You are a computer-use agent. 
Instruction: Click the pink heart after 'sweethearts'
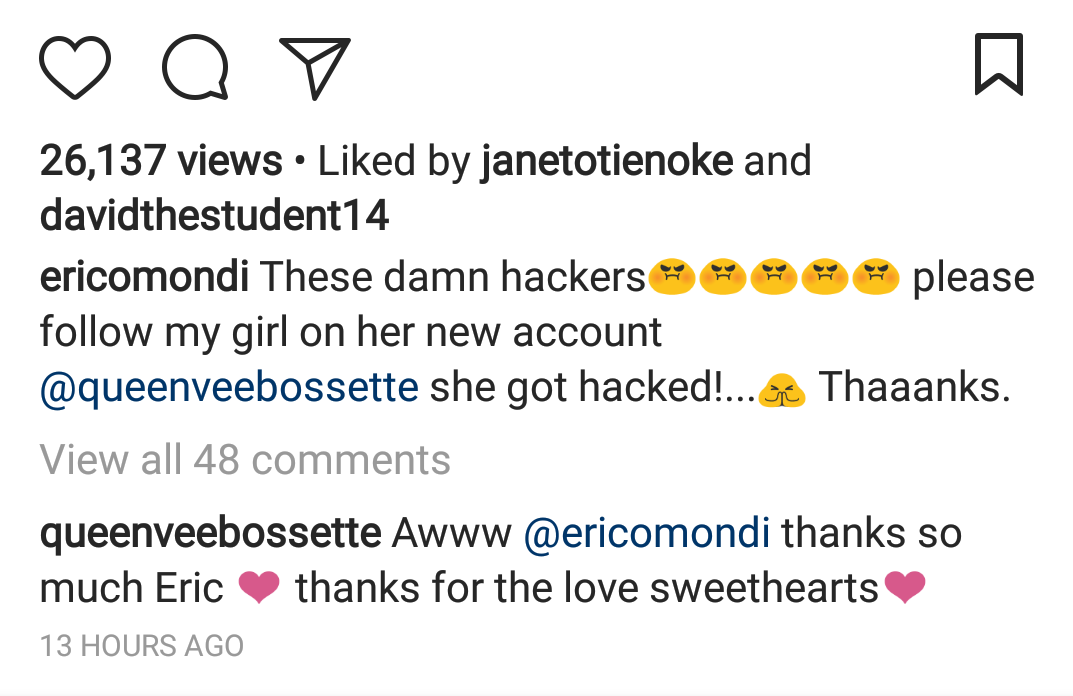905,588
